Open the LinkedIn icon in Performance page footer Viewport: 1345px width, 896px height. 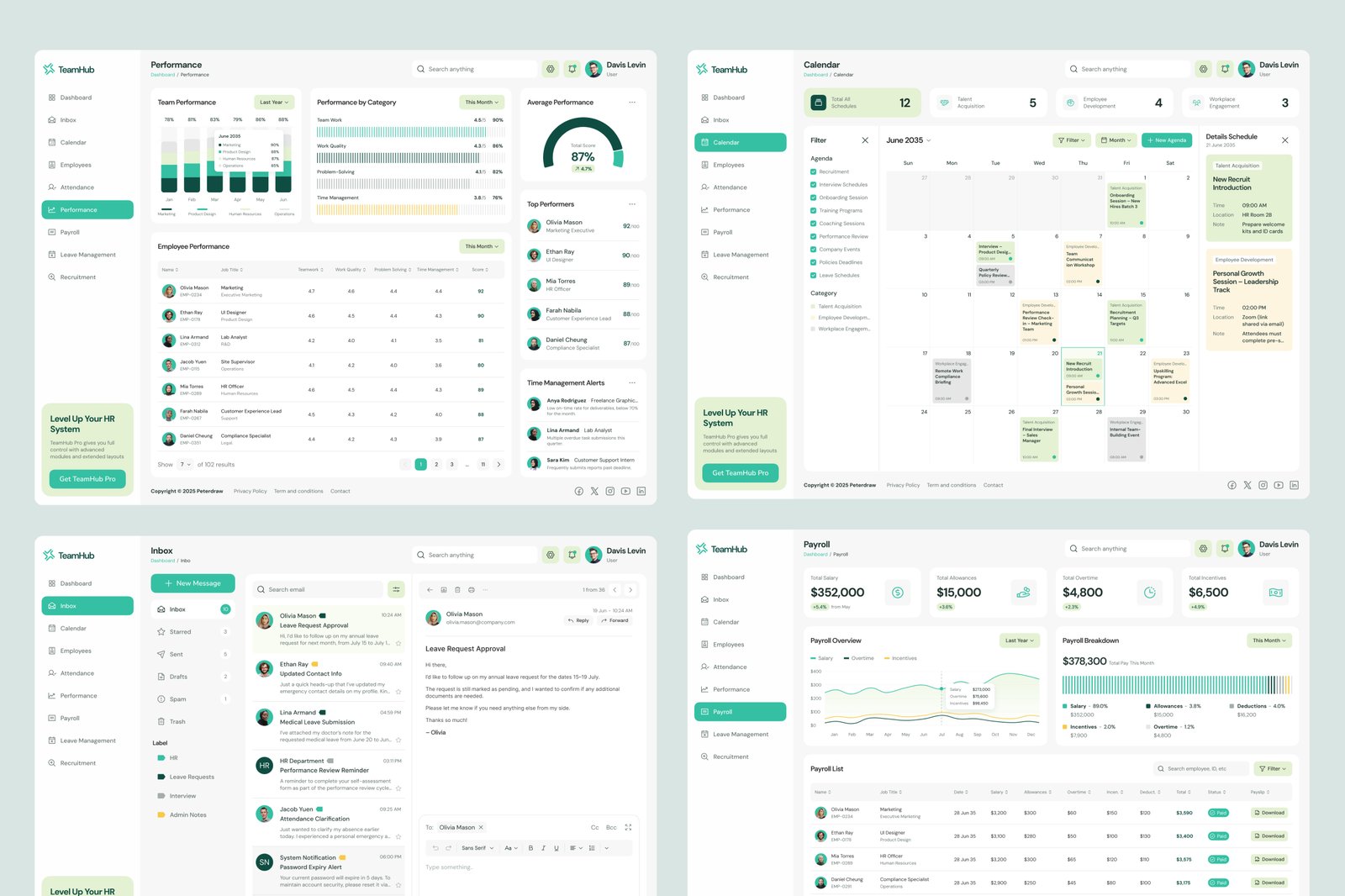[641, 491]
